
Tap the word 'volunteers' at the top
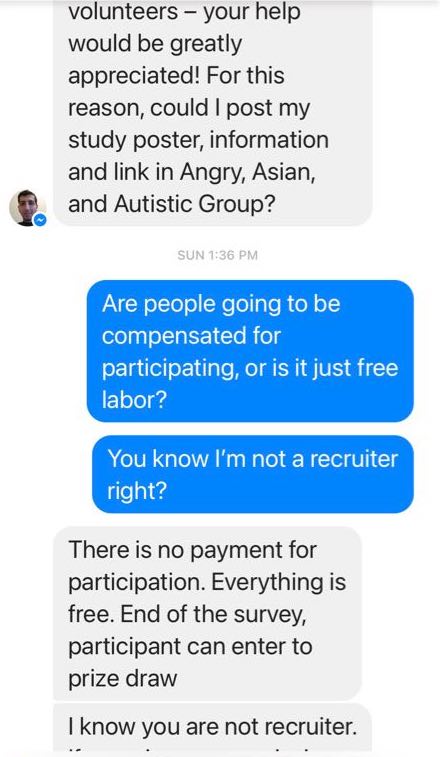point(123,12)
